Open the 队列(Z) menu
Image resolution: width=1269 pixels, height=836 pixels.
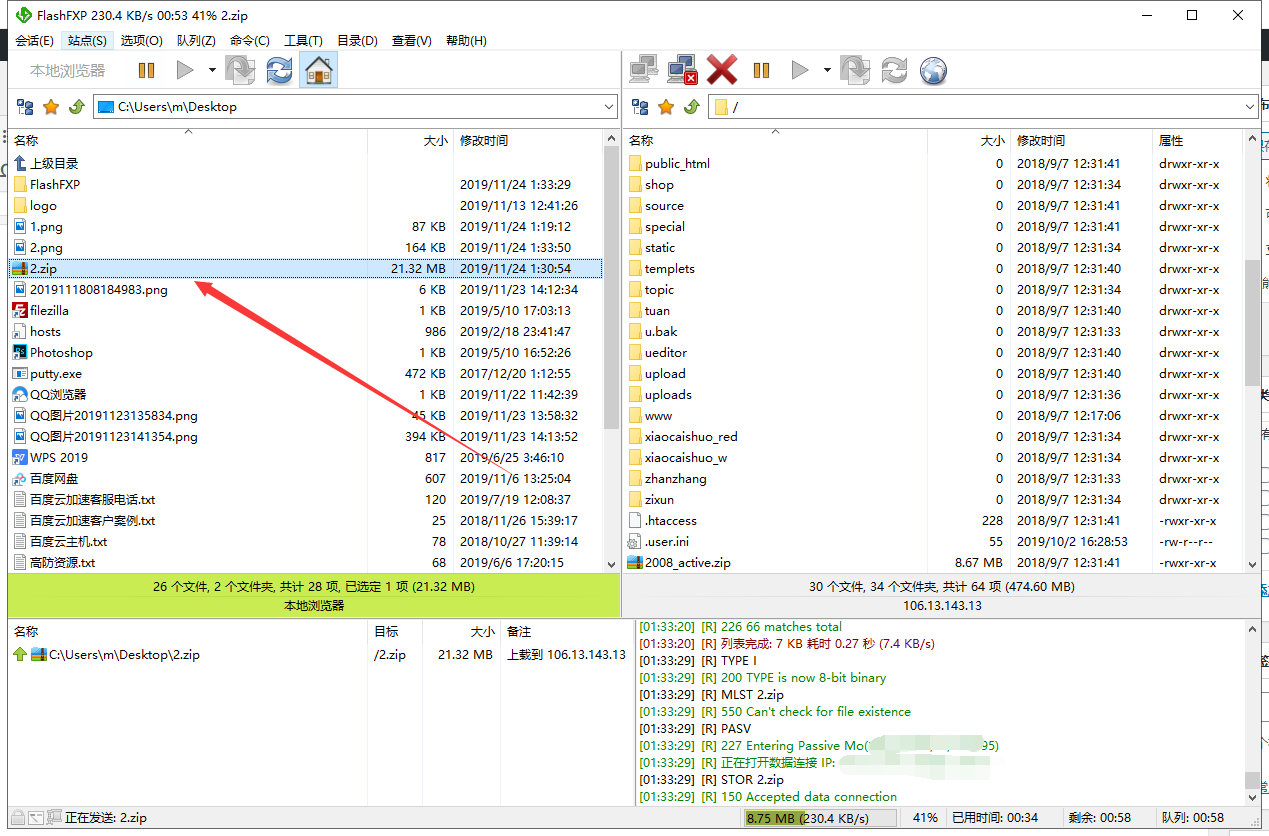point(196,41)
